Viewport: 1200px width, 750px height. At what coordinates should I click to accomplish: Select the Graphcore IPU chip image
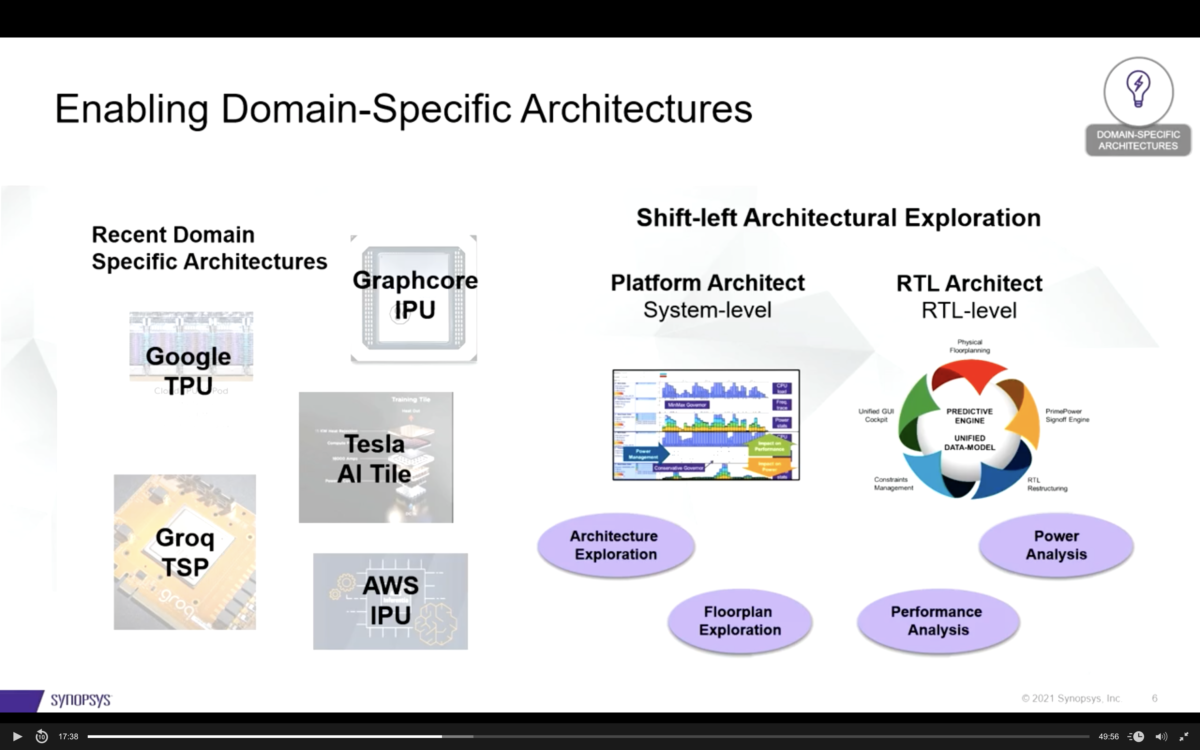point(413,299)
